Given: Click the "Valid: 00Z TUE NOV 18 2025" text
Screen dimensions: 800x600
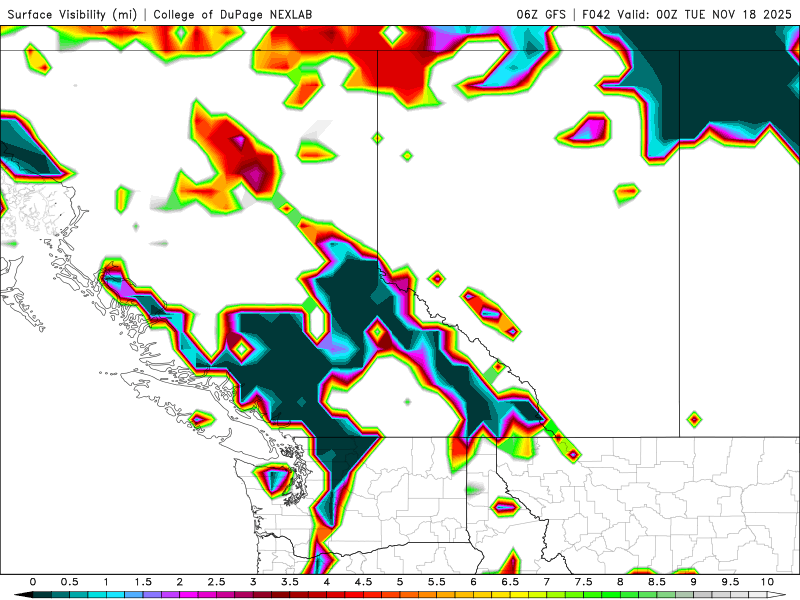Looking at the screenshot, I should click(704, 14).
